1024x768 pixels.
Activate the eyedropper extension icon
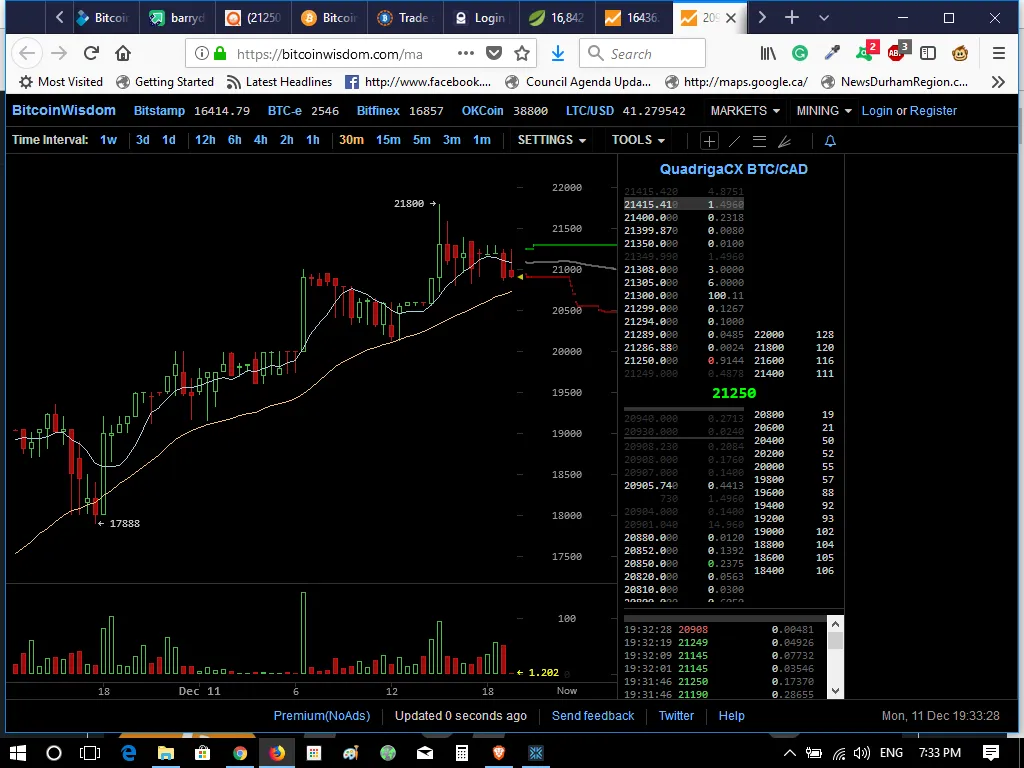[x=831, y=54]
